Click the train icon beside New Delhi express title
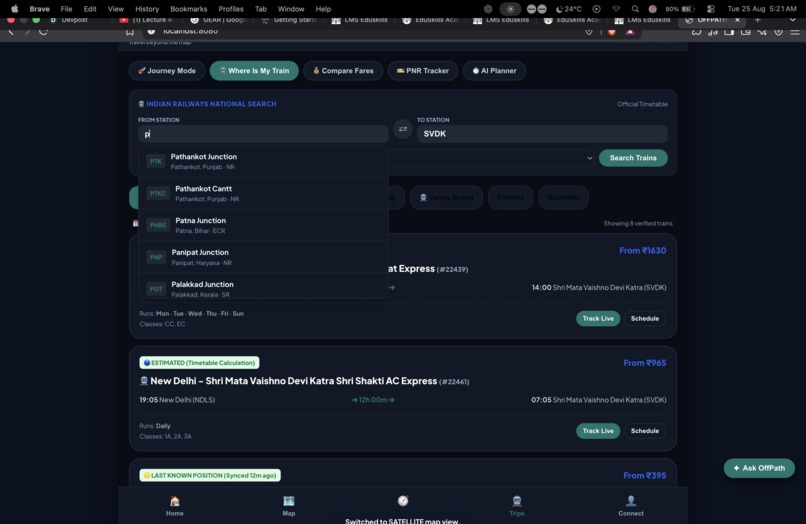Screen dimensions: 806x524 (x=144, y=381)
